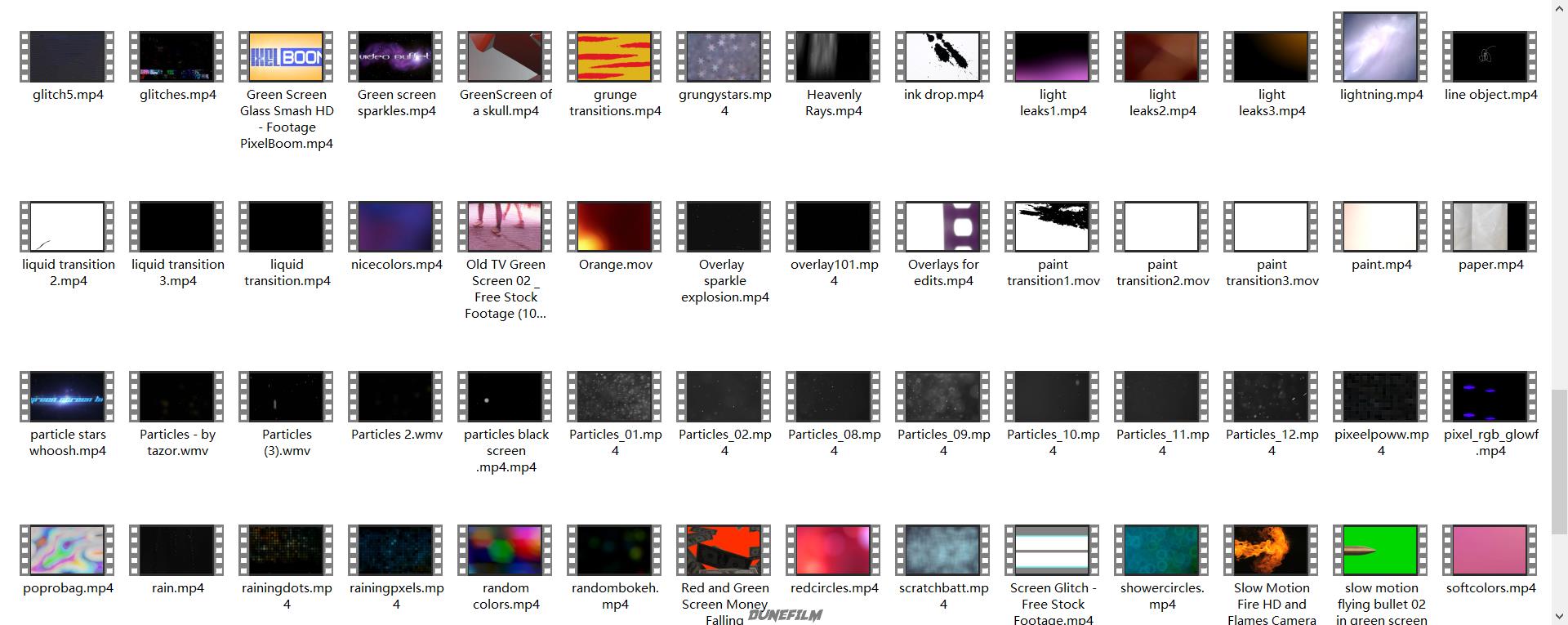Click the file name label 'ink drop.mp4'
1568x625 pixels.
(x=943, y=95)
